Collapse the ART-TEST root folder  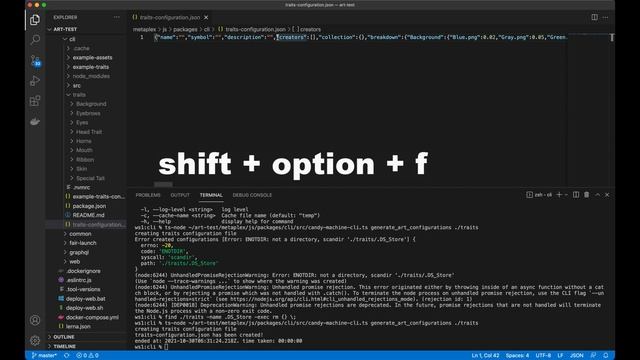pos(86,29)
